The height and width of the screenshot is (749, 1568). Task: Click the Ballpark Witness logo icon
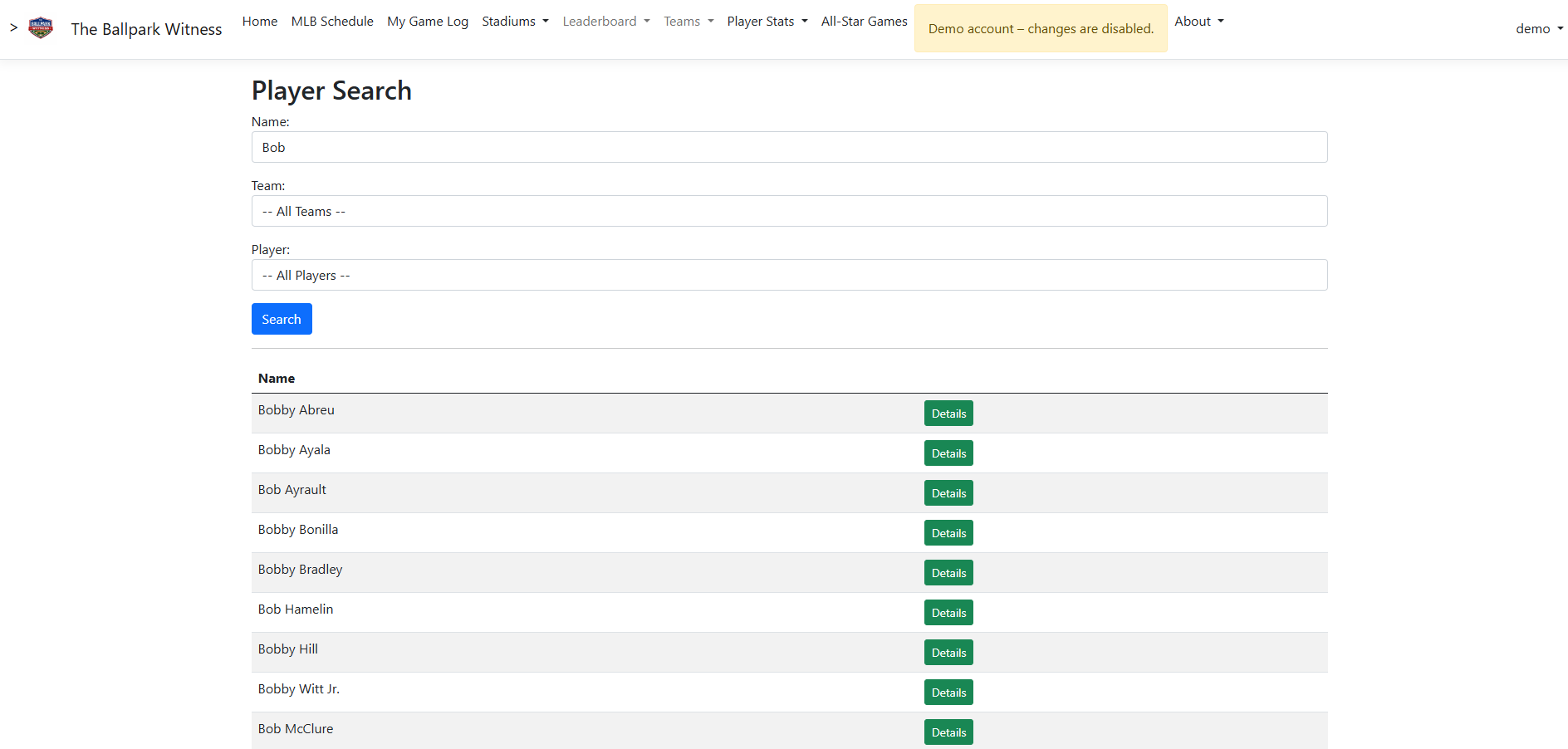tap(41, 28)
